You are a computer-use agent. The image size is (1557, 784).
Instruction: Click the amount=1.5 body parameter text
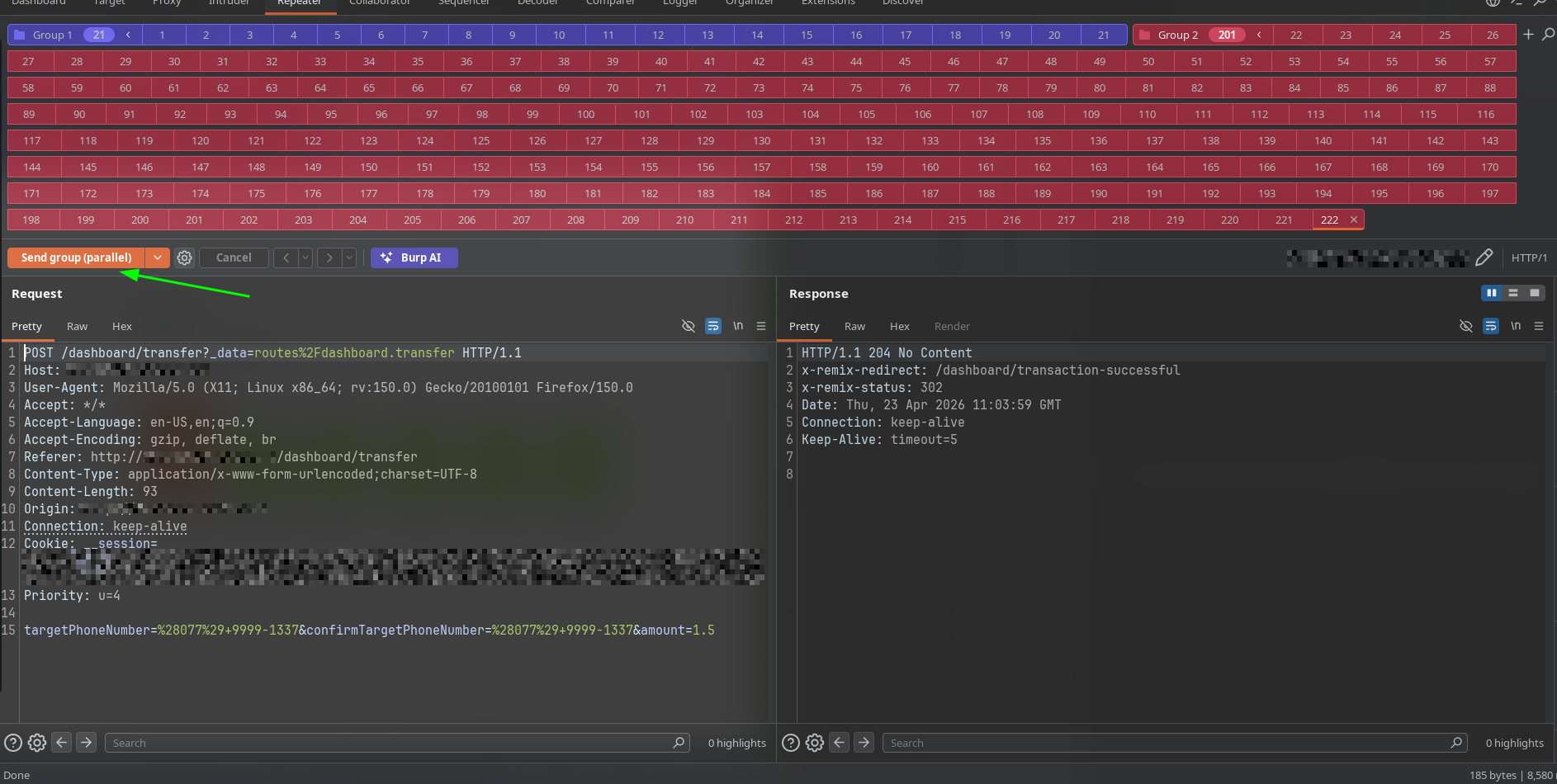[x=678, y=630]
